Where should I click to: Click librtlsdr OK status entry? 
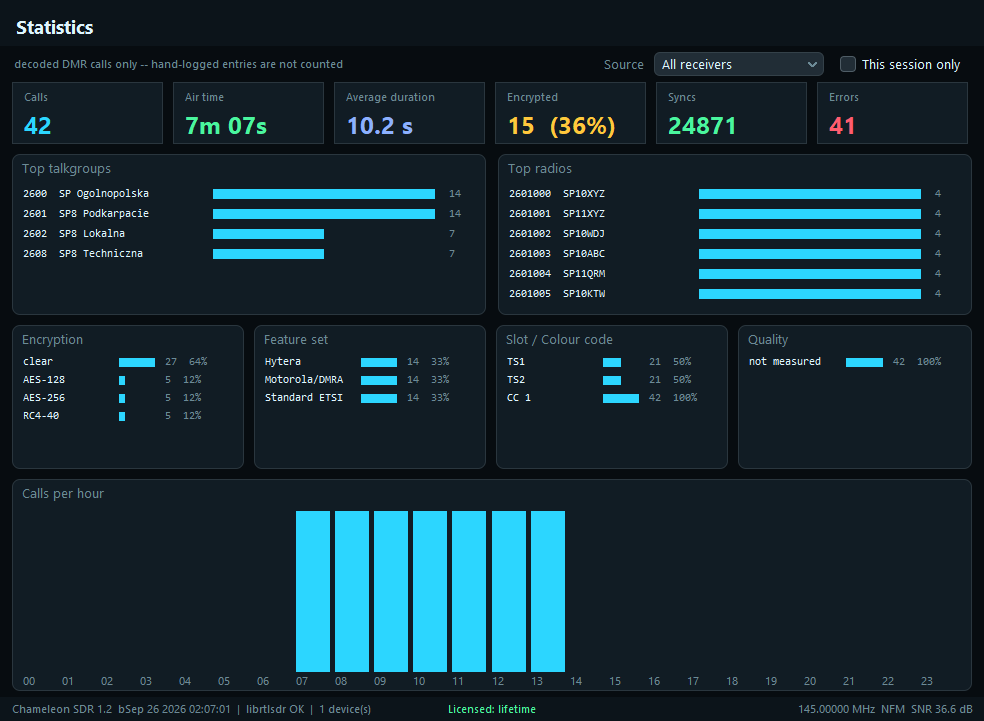pos(275,709)
